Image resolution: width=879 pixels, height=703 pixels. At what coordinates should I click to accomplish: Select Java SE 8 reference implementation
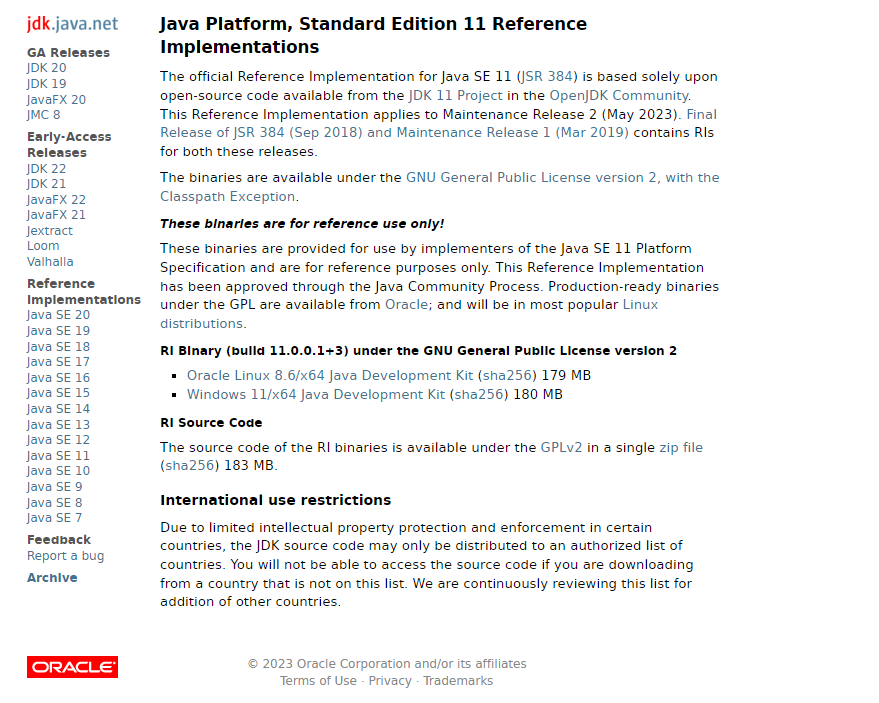[x=55, y=502]
